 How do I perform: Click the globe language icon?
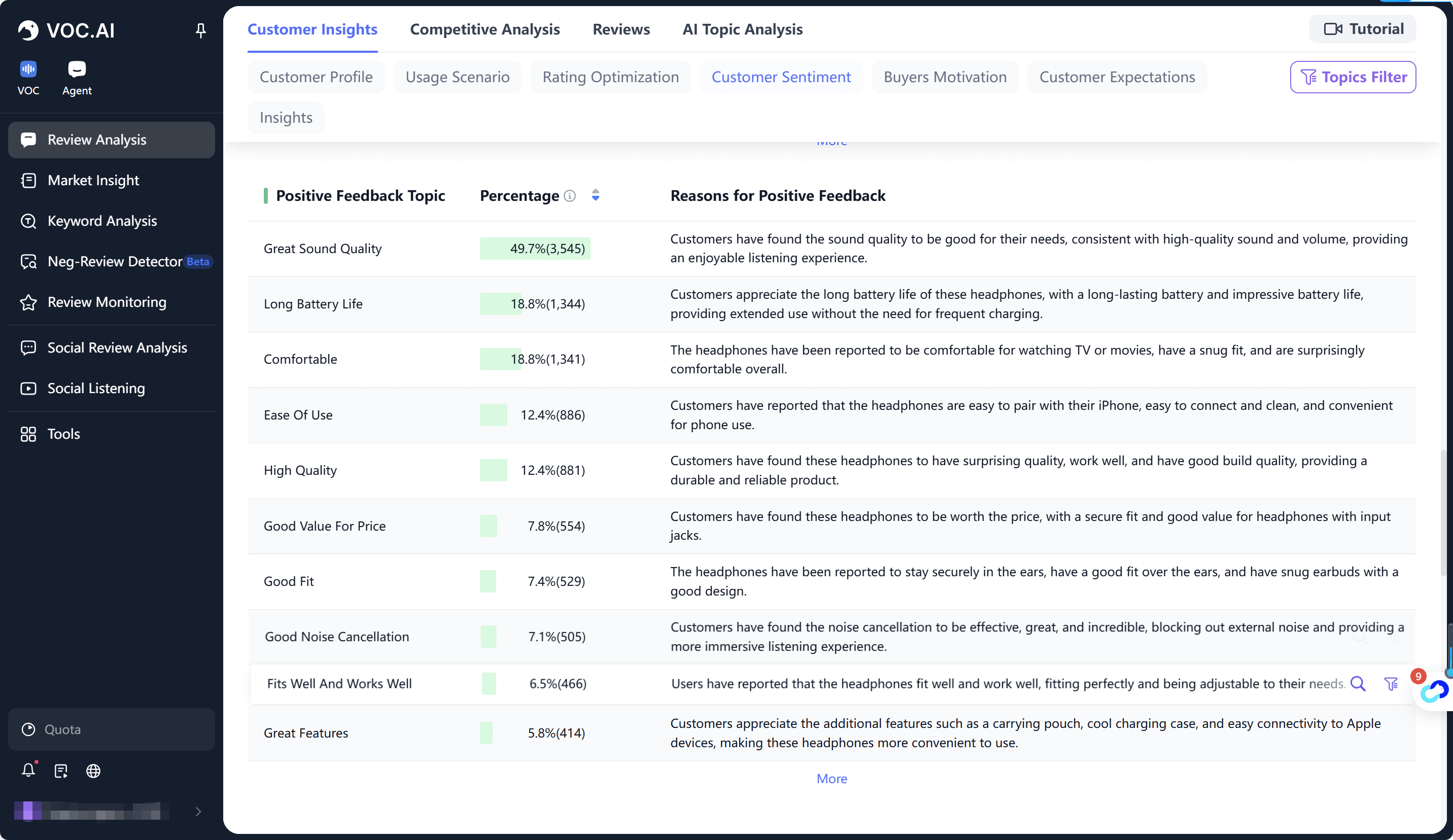[93, 771]
